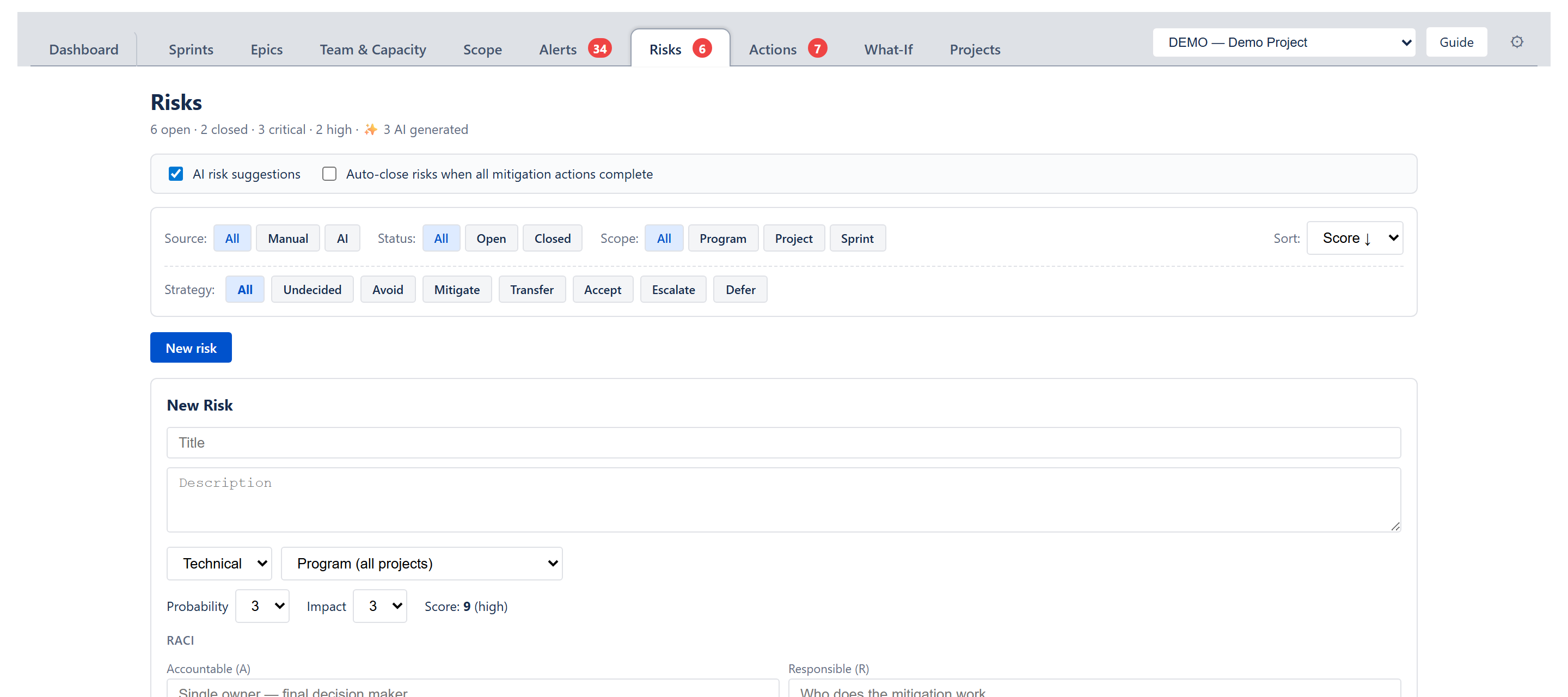Open the Probability value dropdown
The width and height of the screenshot is (1568, 697).
(262, 606)
